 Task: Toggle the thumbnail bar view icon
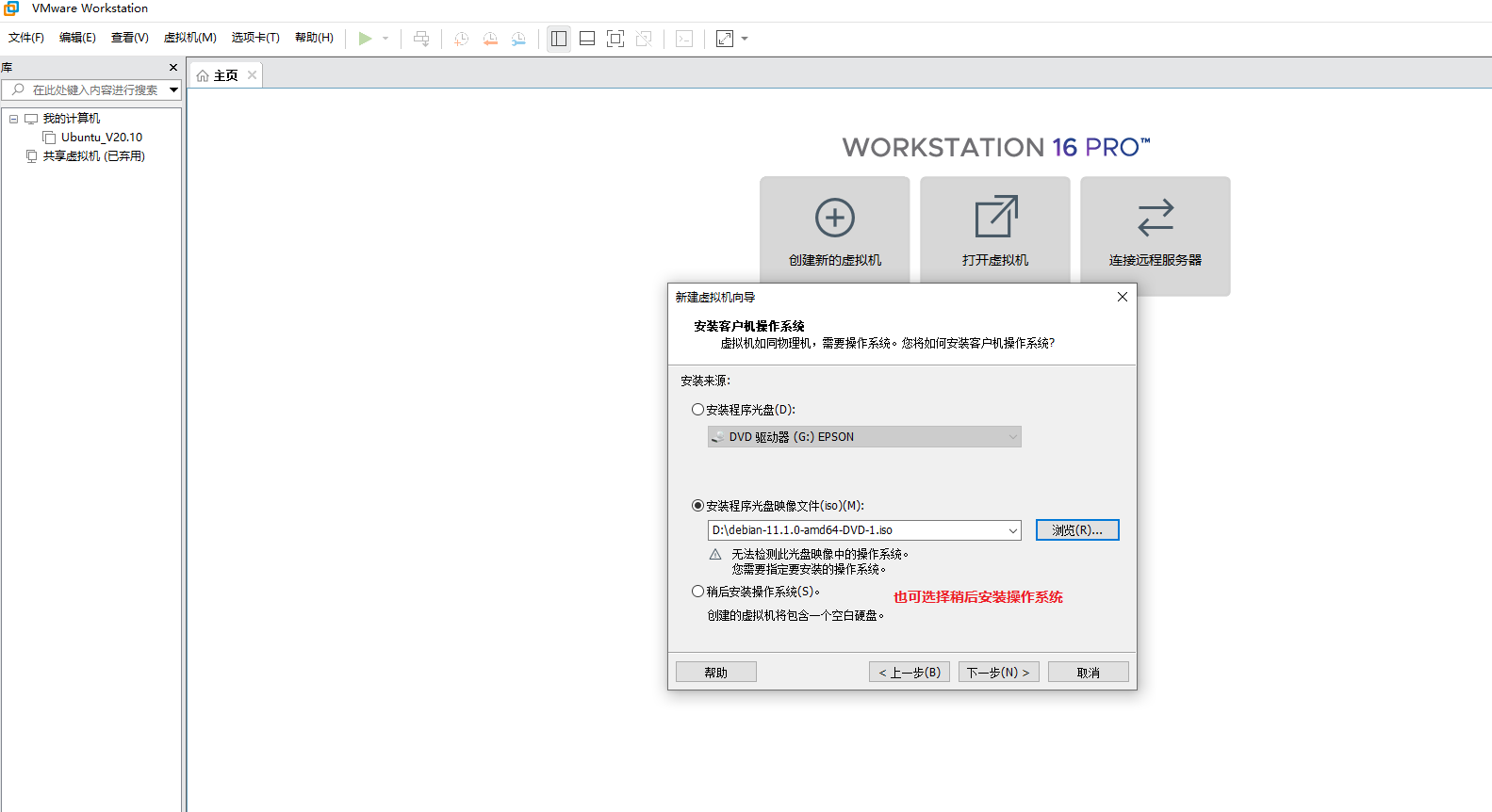point(587,39)
